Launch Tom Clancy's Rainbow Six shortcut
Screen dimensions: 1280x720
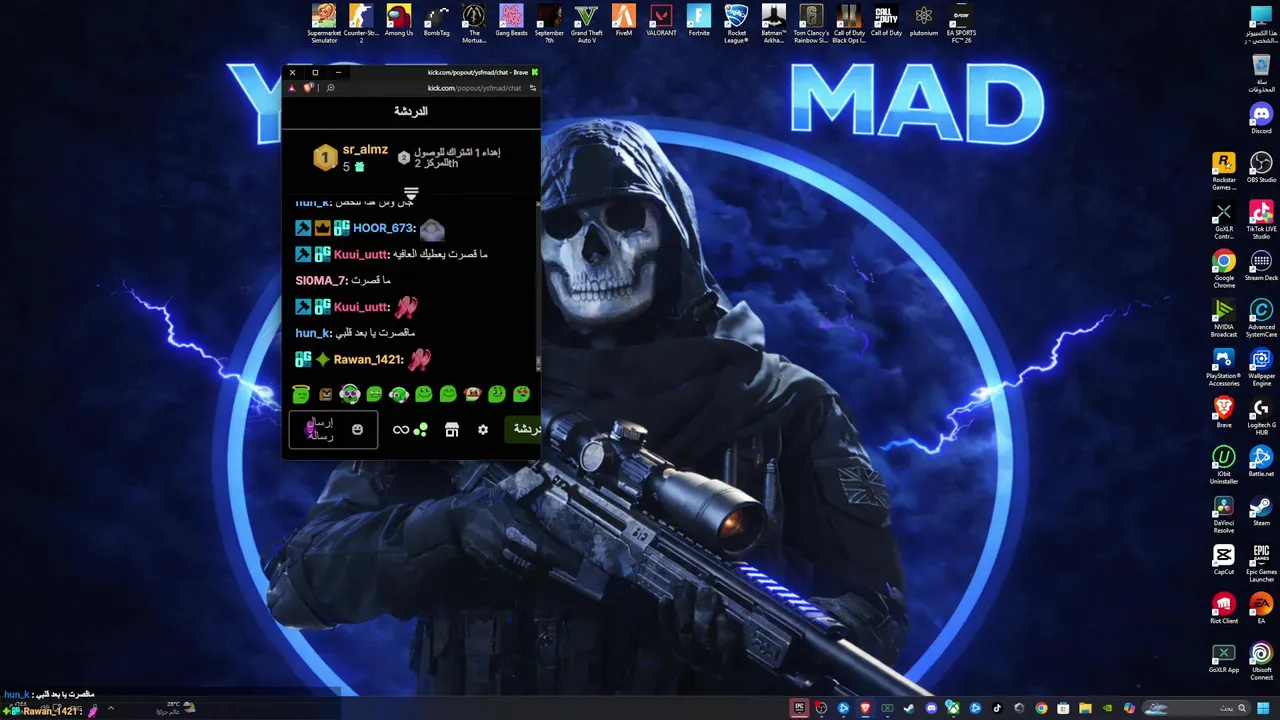[811, 24]
